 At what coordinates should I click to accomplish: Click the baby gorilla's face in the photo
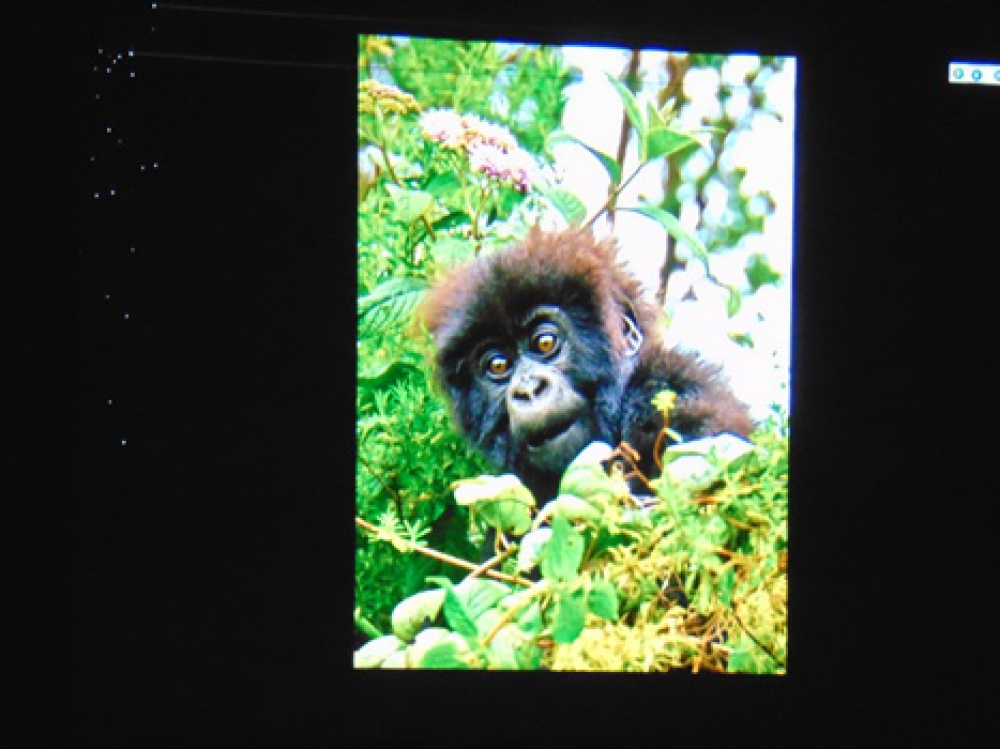[x=530, y=385]
